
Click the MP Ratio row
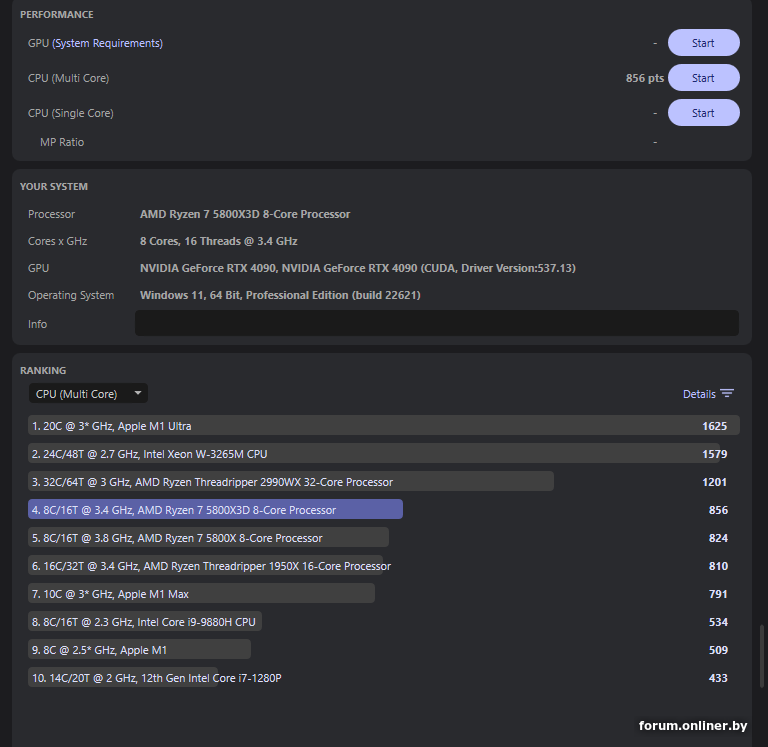[x=62, y=142]
